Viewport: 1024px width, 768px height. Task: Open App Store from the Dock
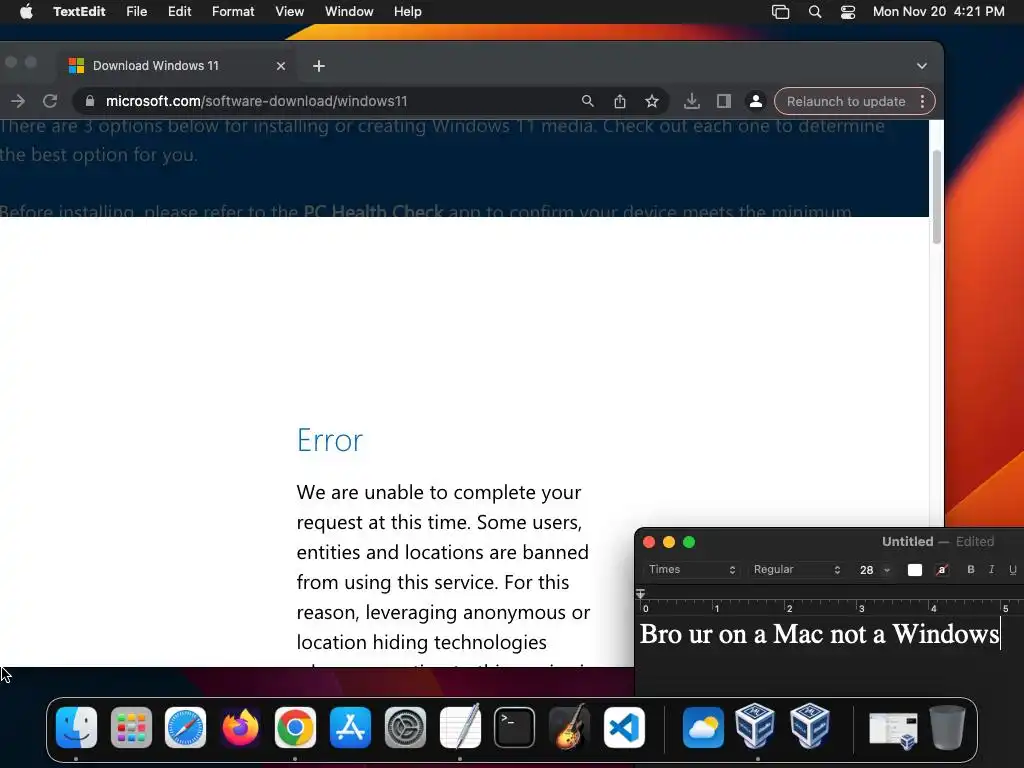[350, 728]
